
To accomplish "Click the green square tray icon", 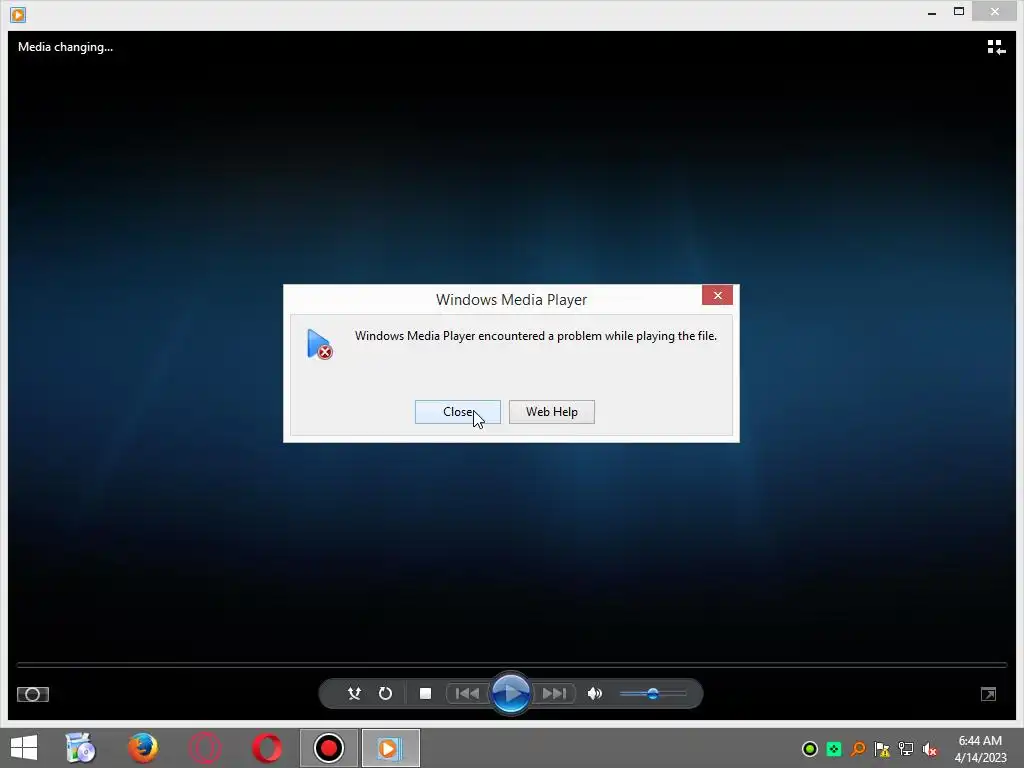I will 834,749.
